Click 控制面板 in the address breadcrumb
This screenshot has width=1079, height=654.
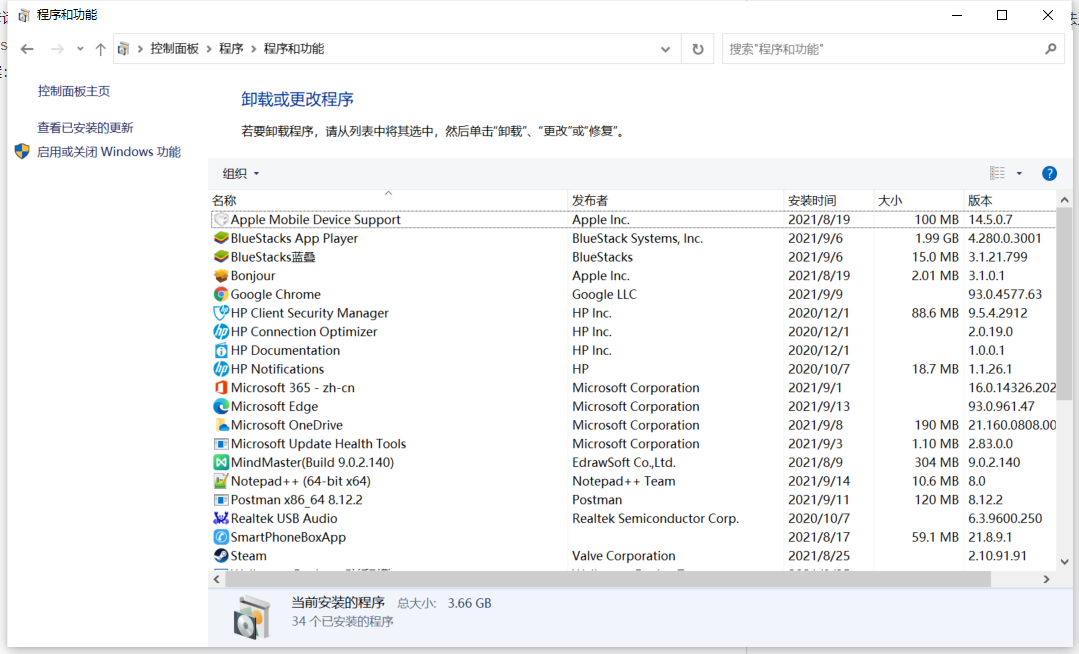coord(175,49)
